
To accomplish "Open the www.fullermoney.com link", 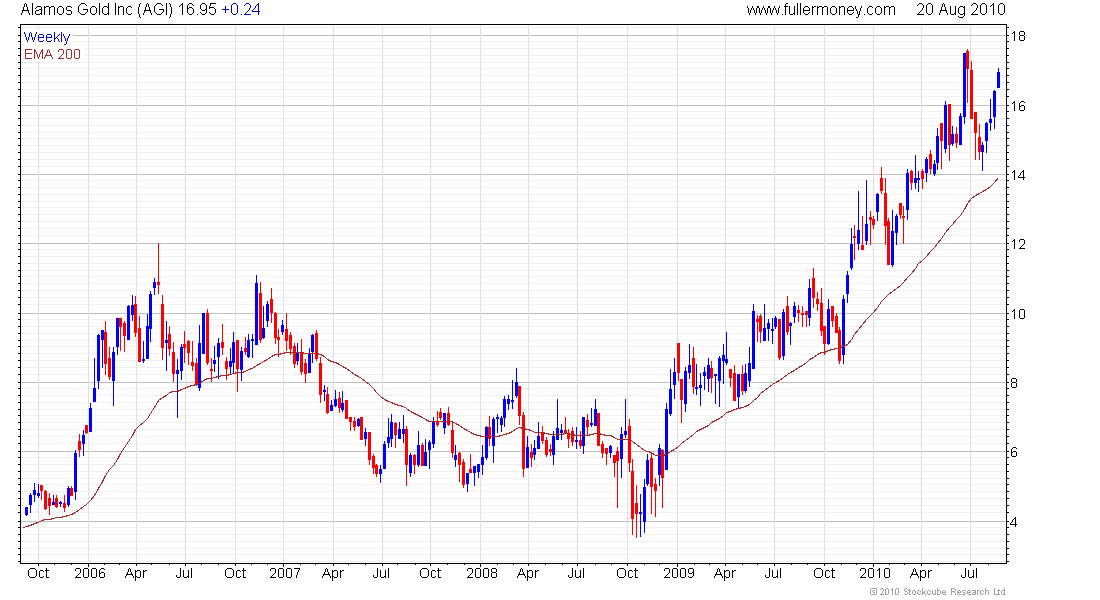I will pos(821,10).
